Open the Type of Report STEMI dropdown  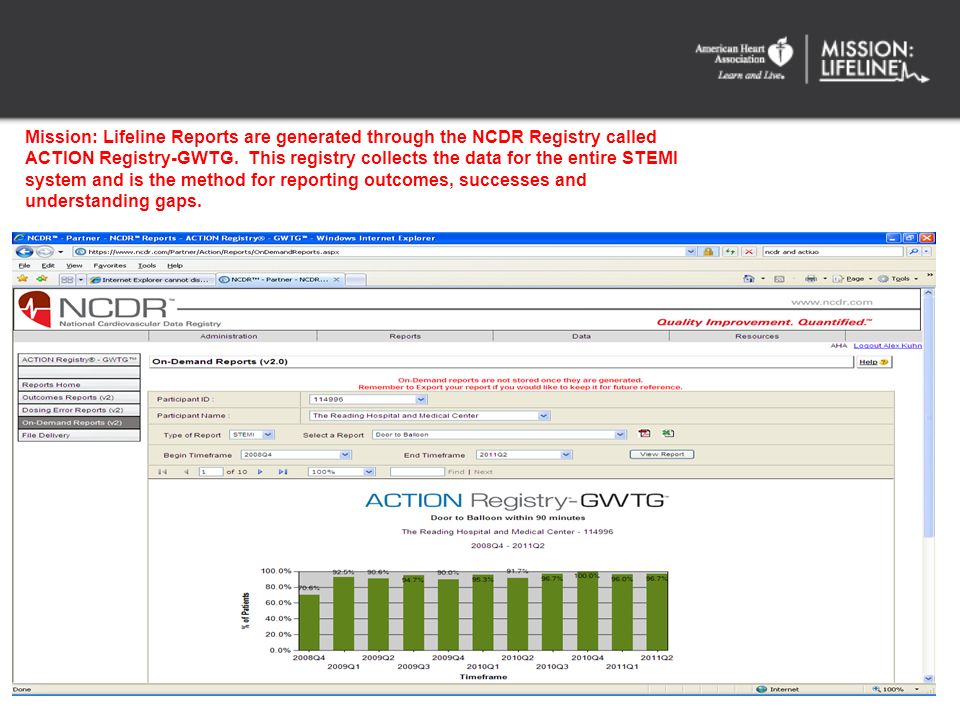click(x=268, y=435)
